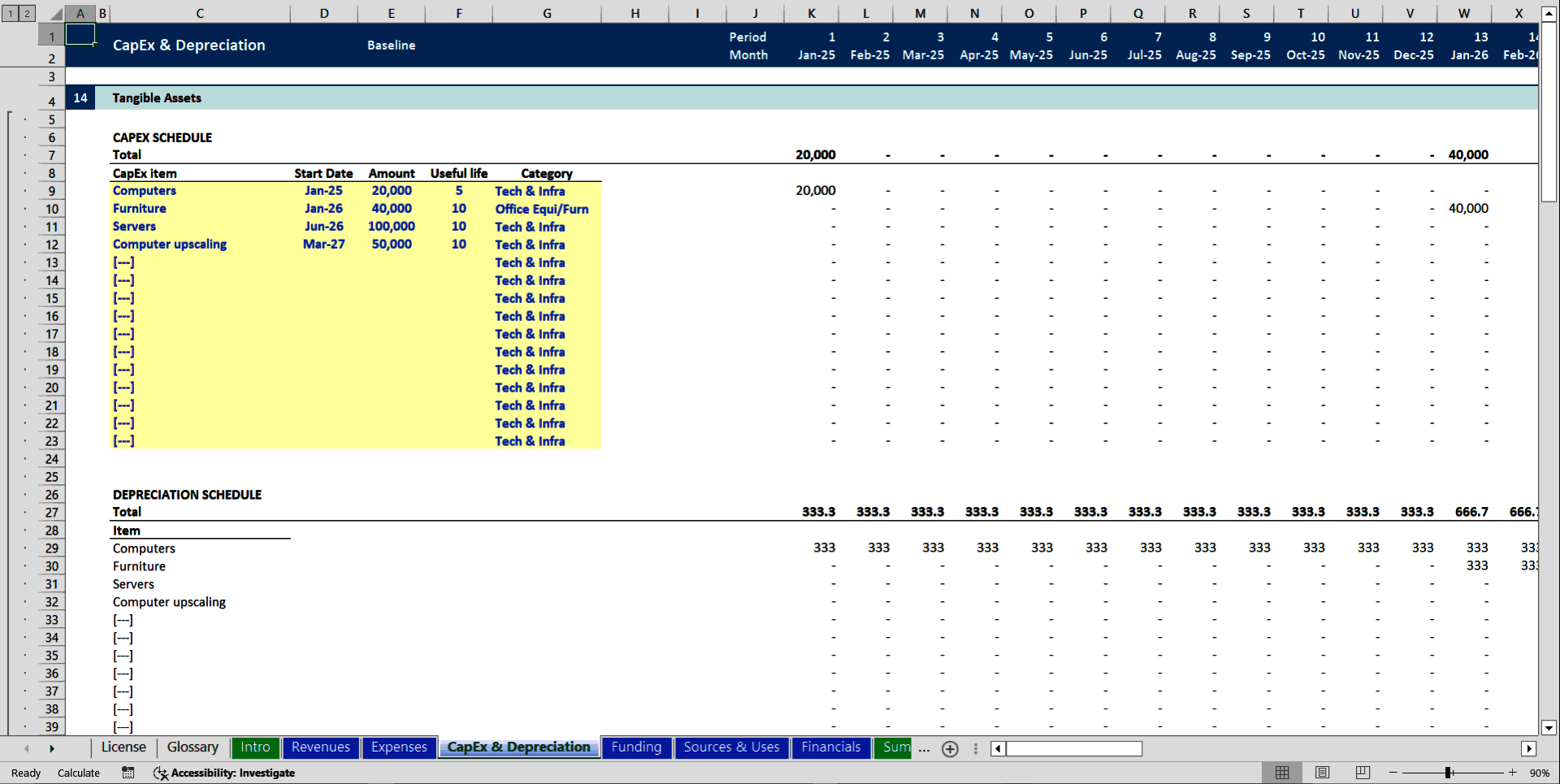This screenshot has width=1560, height=784.
Task: Click the macro recording icon in status bar
Action: click(128, 773)
